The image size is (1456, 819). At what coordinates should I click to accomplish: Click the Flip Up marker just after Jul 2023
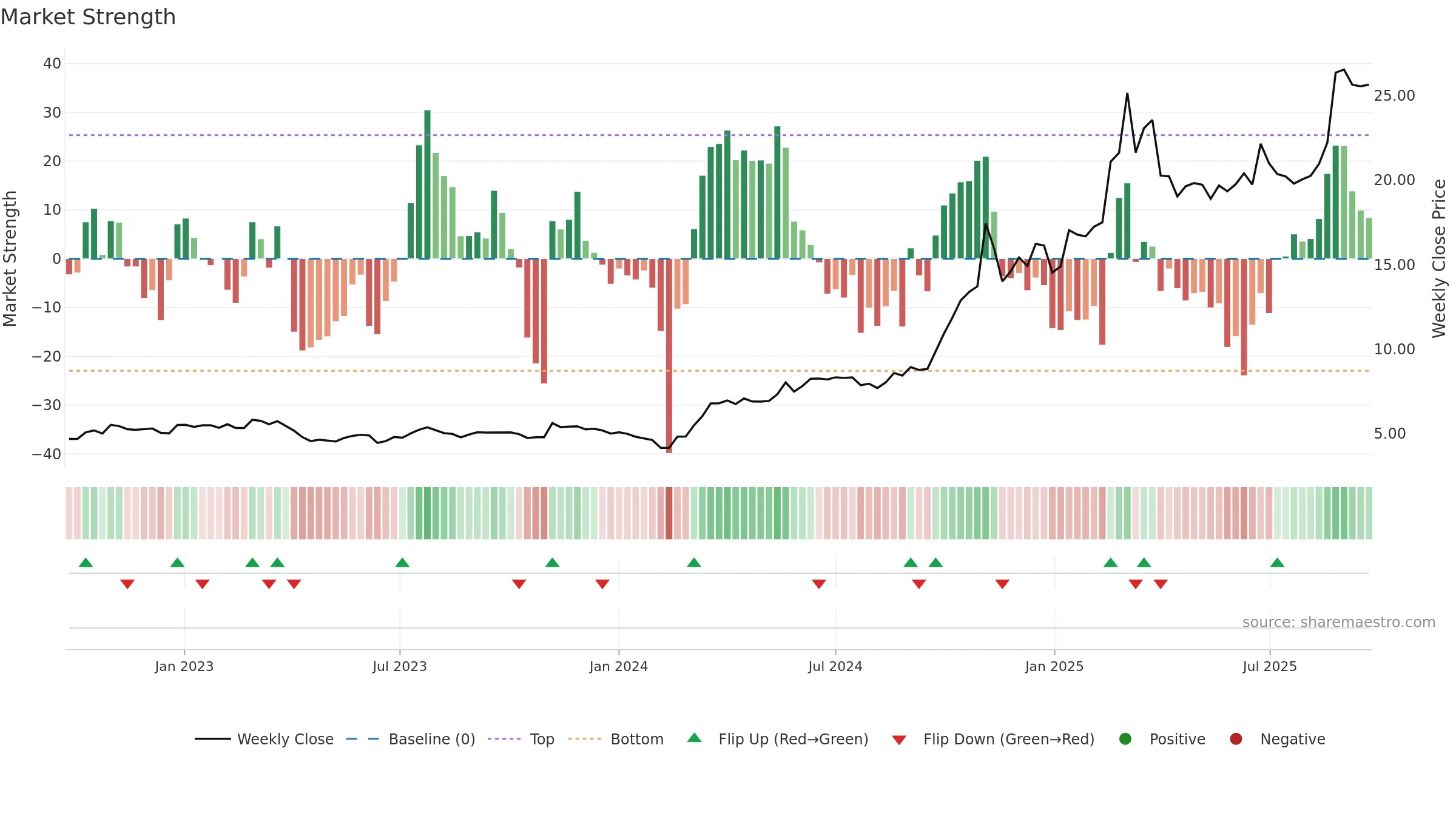402,562
